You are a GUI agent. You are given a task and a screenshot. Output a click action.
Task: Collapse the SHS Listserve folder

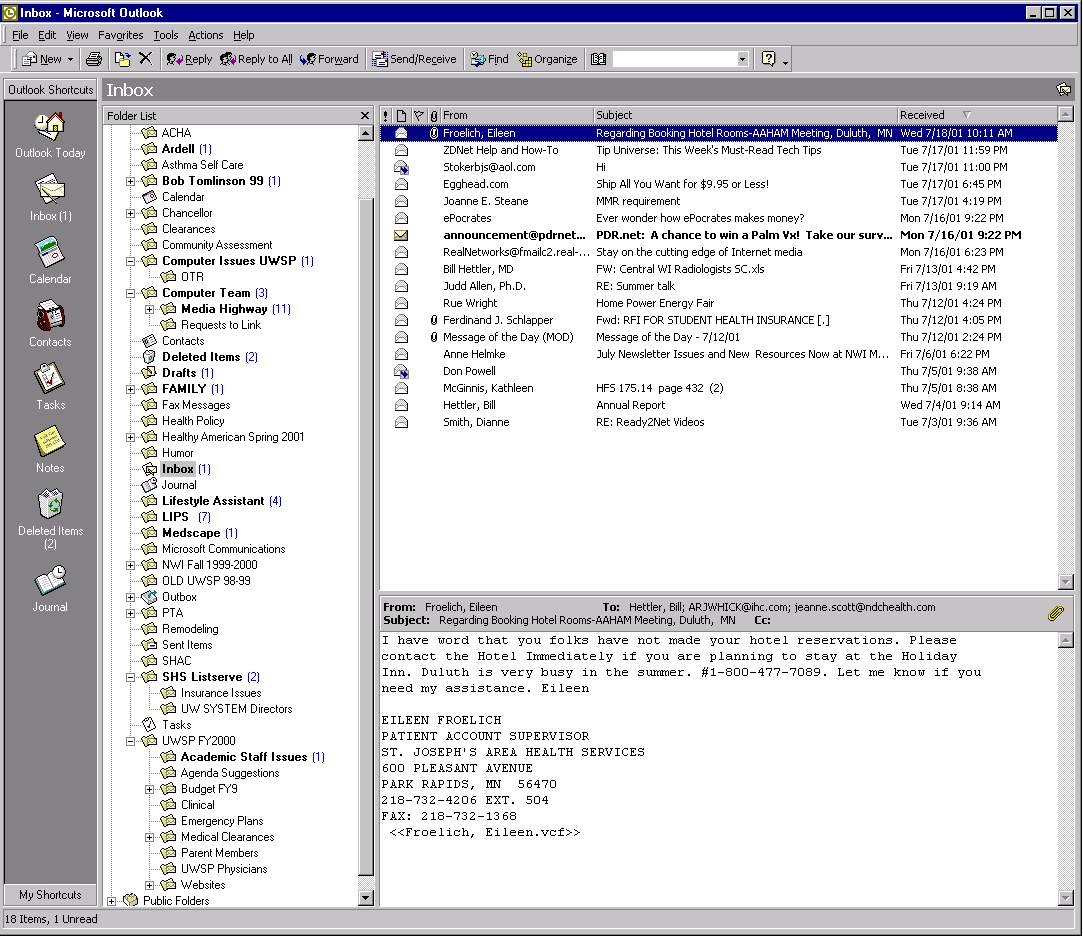(130, 677)
